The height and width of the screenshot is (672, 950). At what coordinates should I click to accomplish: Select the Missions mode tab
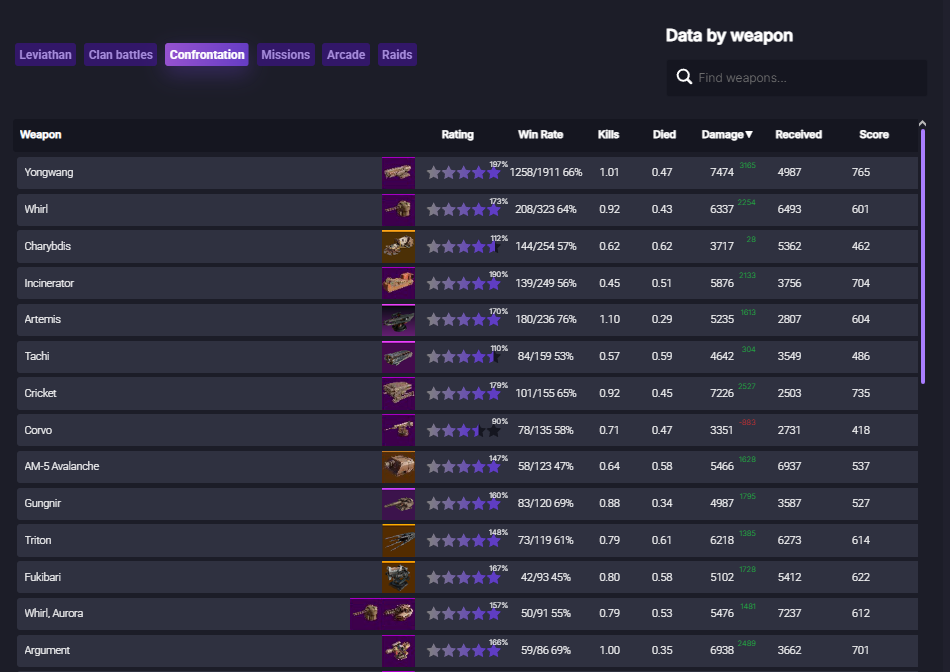pos(285,55)
